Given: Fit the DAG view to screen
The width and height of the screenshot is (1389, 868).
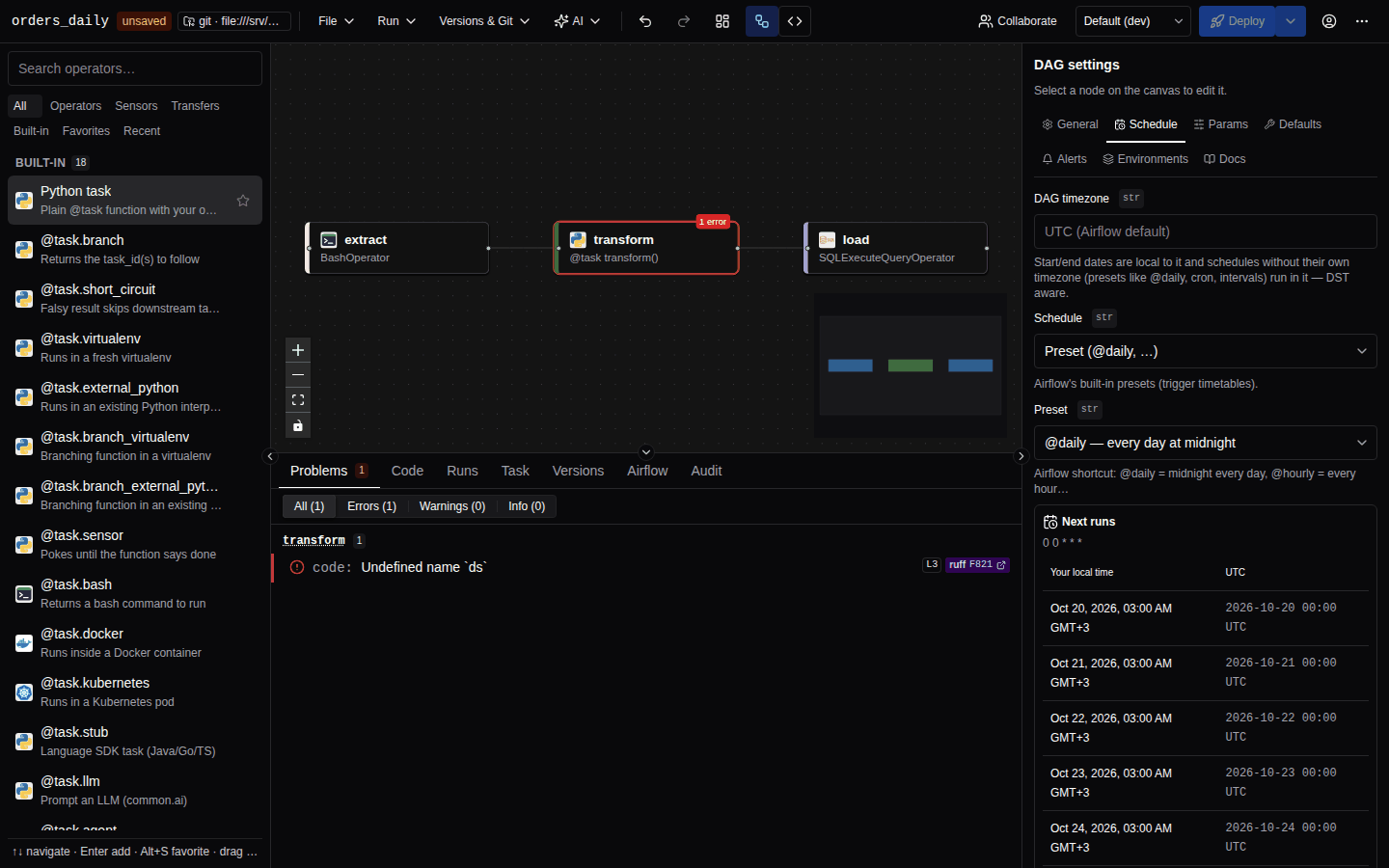Looking at the screenshot, I should (298, 400).
